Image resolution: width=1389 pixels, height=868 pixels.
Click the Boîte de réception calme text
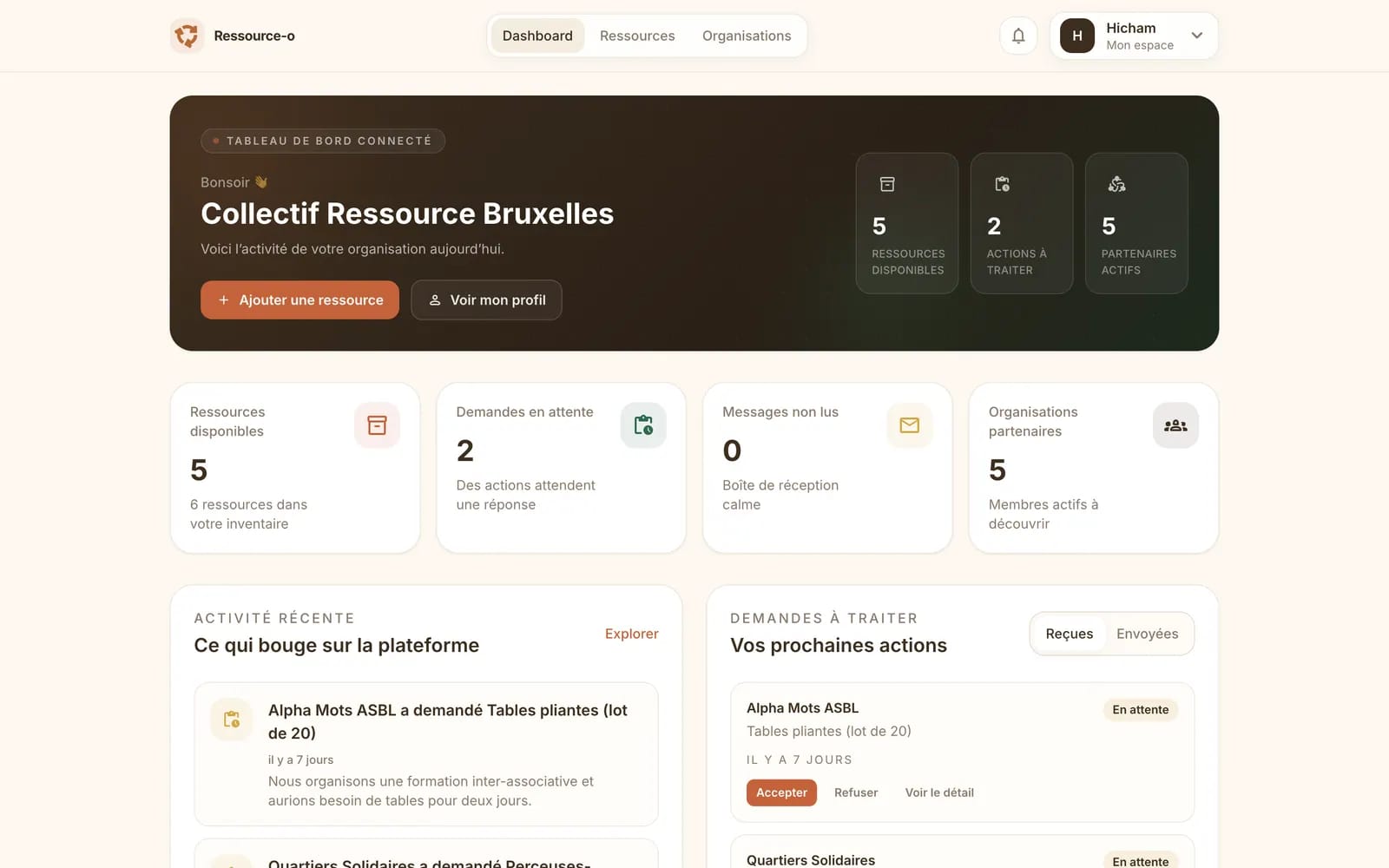(780, 495)
